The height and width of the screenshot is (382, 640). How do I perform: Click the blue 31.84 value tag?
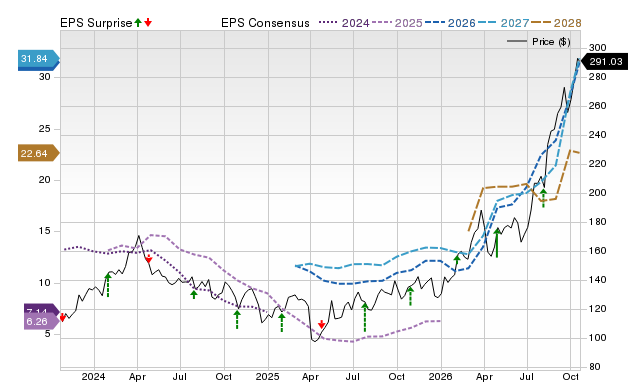(x=38, y=60)
